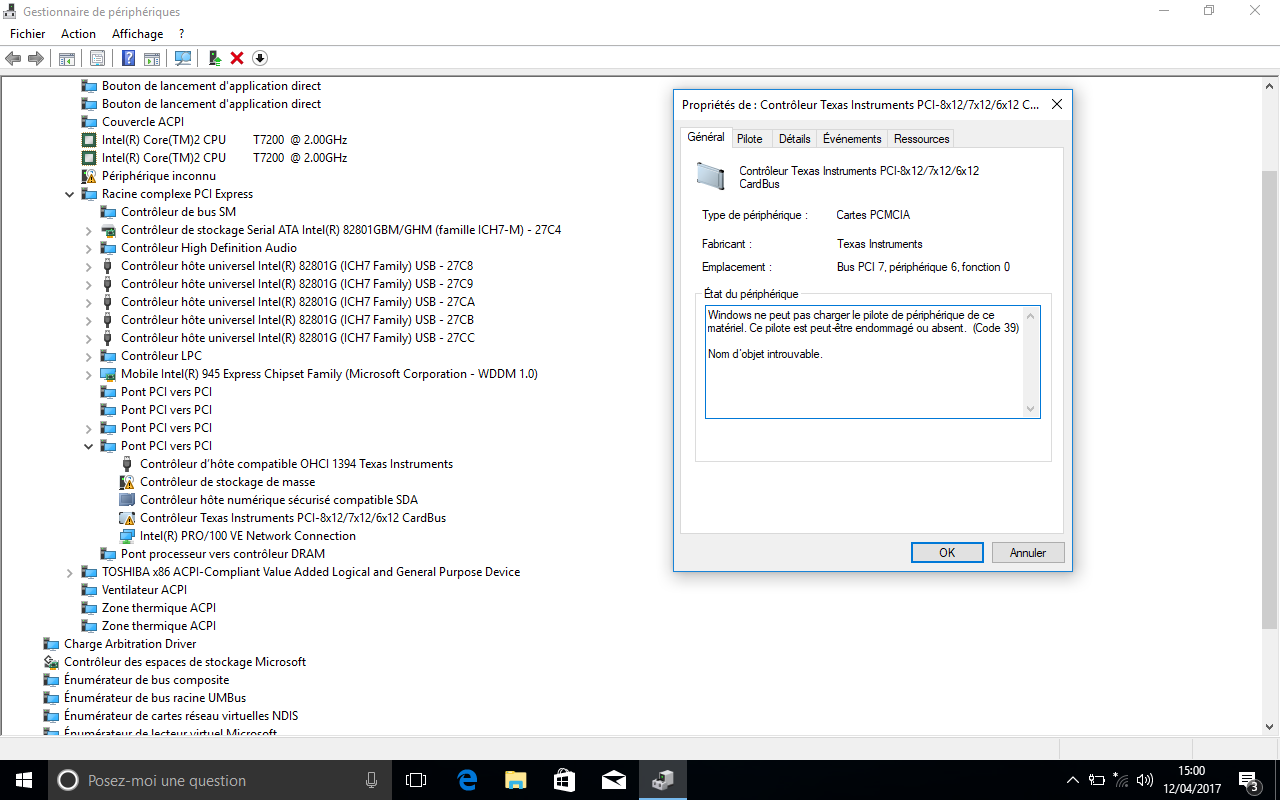The height and width of the screenshot is (800, 1280).
Task: Click the Intel PRO/100 VE network adapter icon
Action: pyautogui.click(x=127, y=536)
